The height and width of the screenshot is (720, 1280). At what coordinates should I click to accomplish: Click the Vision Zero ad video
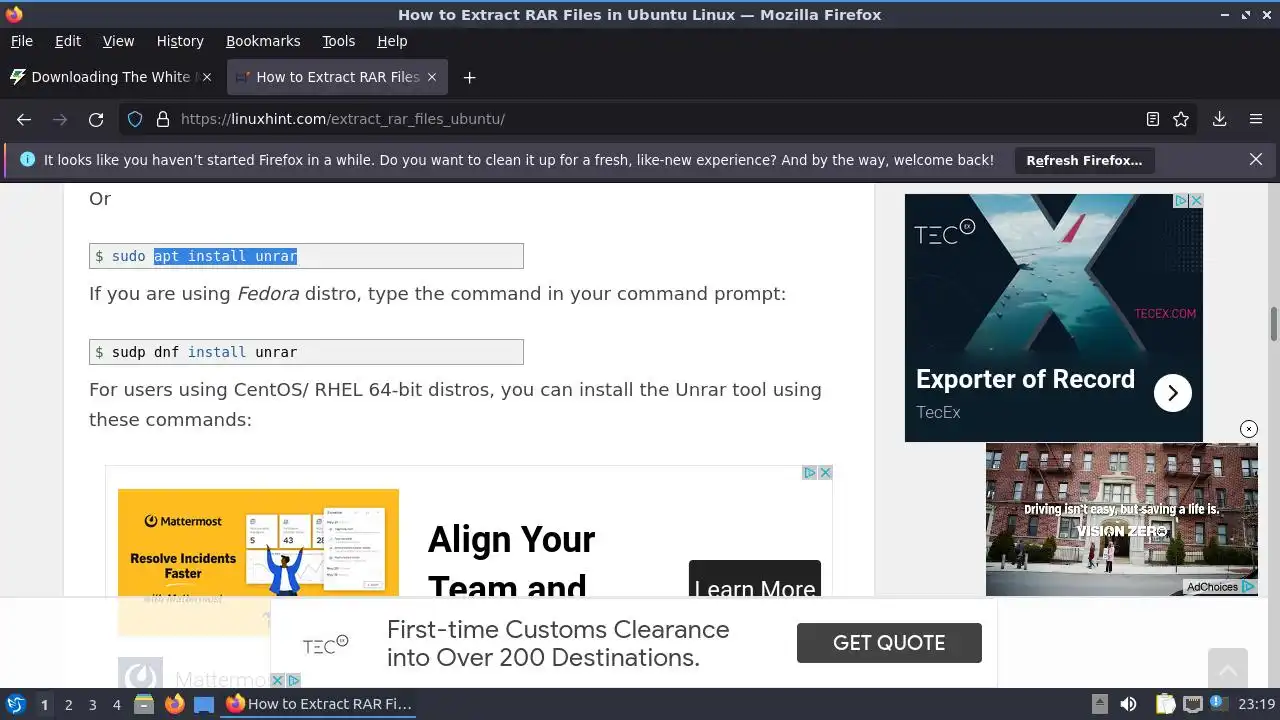coord(1122,520)
